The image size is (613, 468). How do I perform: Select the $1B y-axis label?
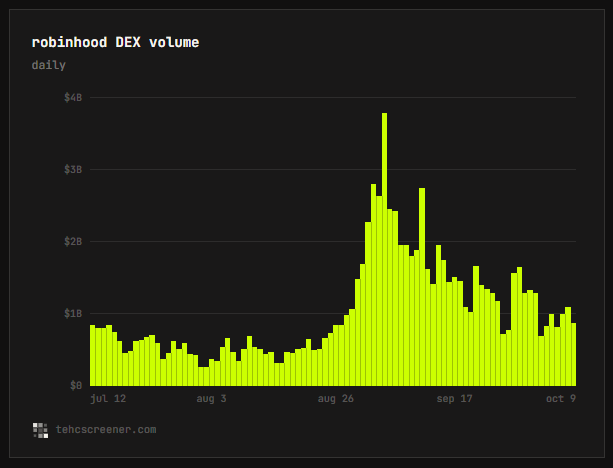tap(73, 314)
